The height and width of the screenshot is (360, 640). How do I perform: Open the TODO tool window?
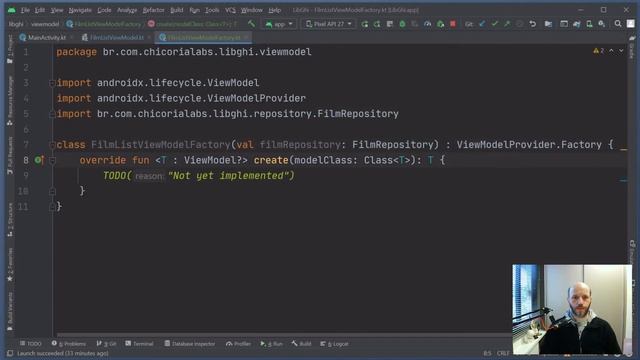point(31,344)
